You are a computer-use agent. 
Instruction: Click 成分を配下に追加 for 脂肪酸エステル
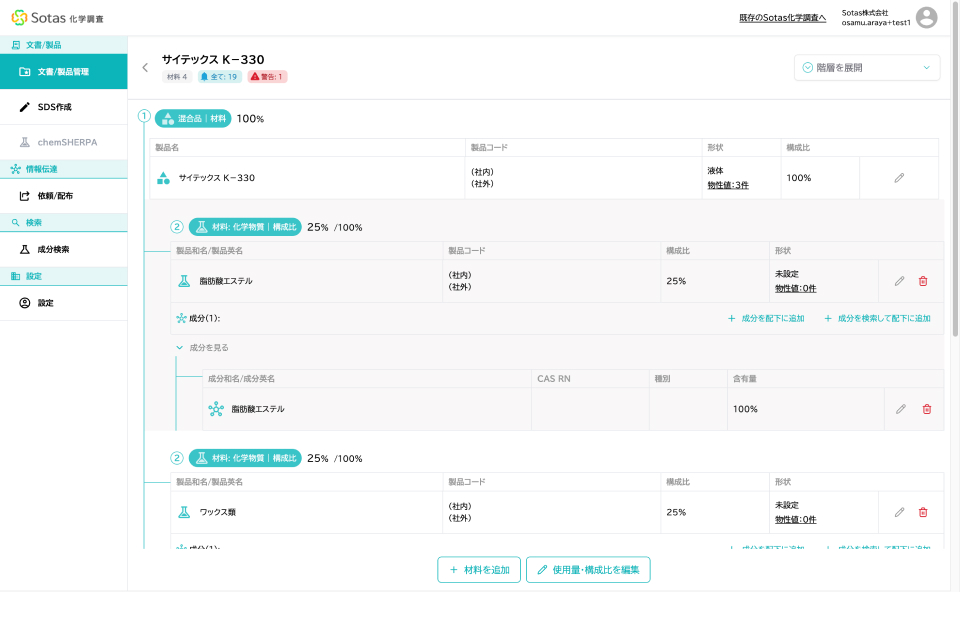coord(766,318)
